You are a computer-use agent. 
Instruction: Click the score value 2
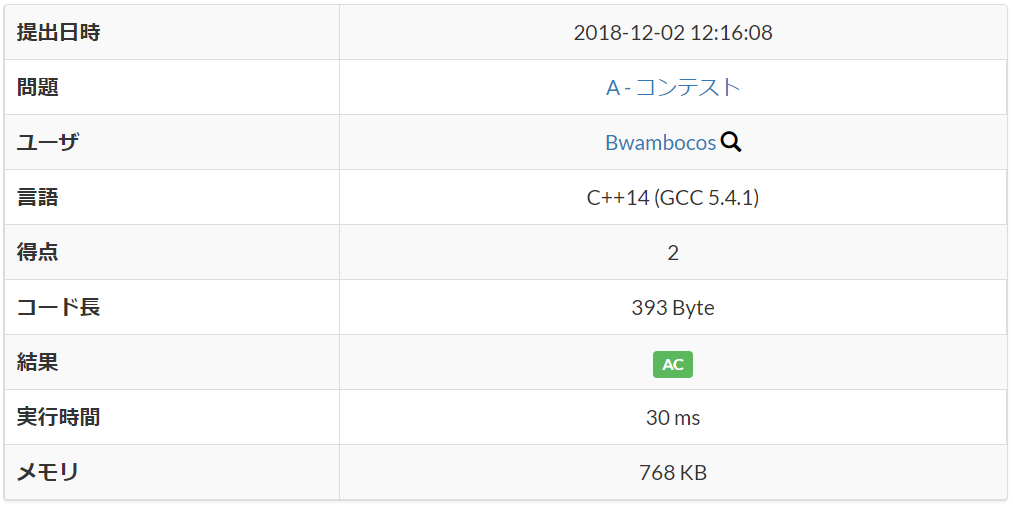[x=672, y=252]
